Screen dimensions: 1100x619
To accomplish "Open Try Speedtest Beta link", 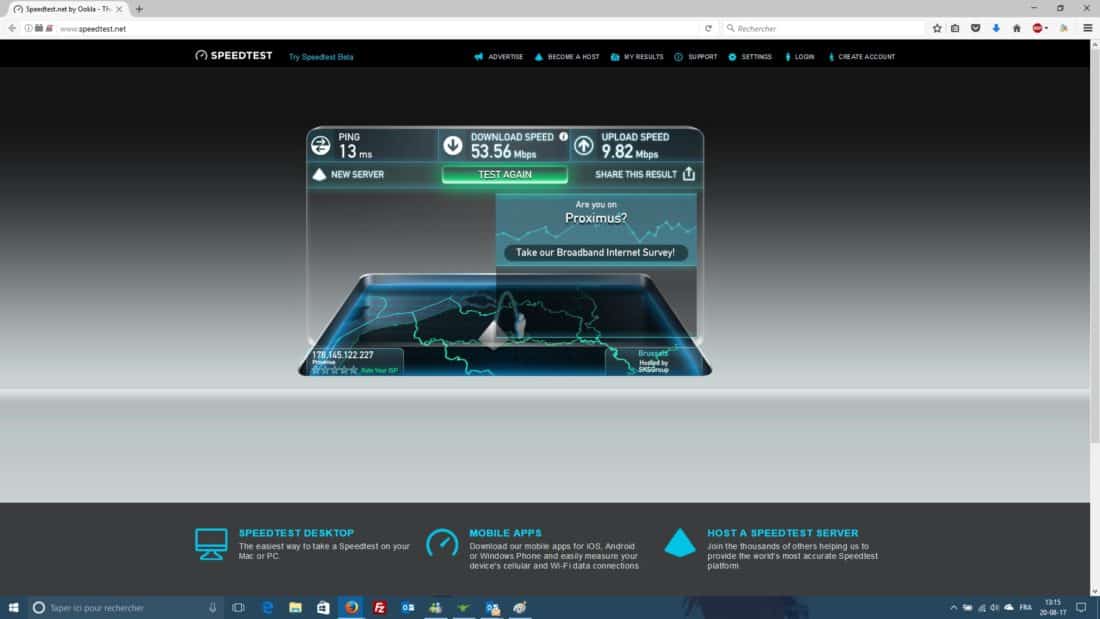I will (x=321, y=57).
